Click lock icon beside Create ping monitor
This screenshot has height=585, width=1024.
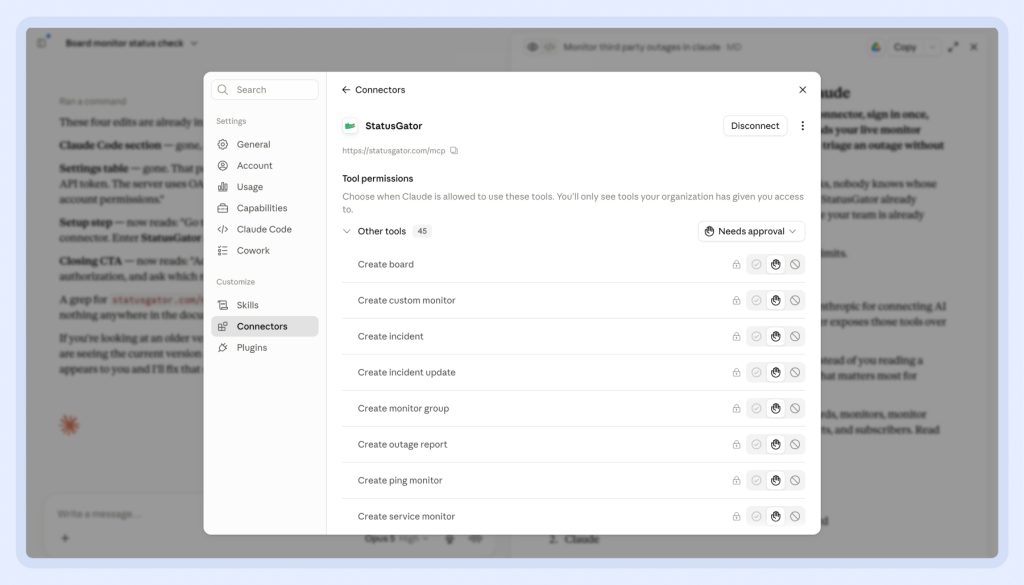click(736, 481)
